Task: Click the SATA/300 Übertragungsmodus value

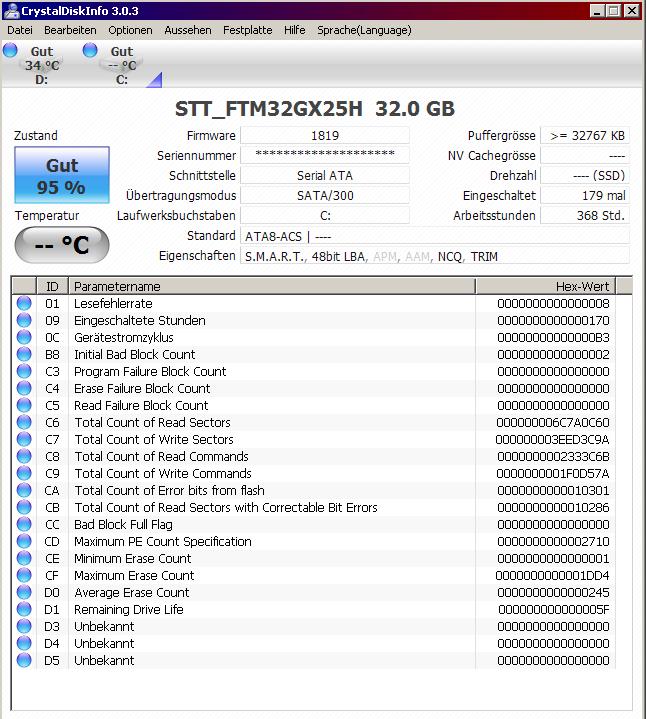Action: (x=325, y=196)
